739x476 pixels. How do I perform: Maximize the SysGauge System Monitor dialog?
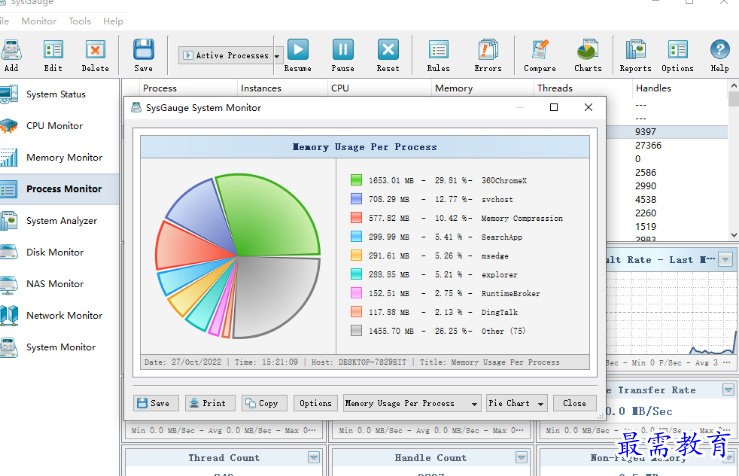tap(554, 107)
